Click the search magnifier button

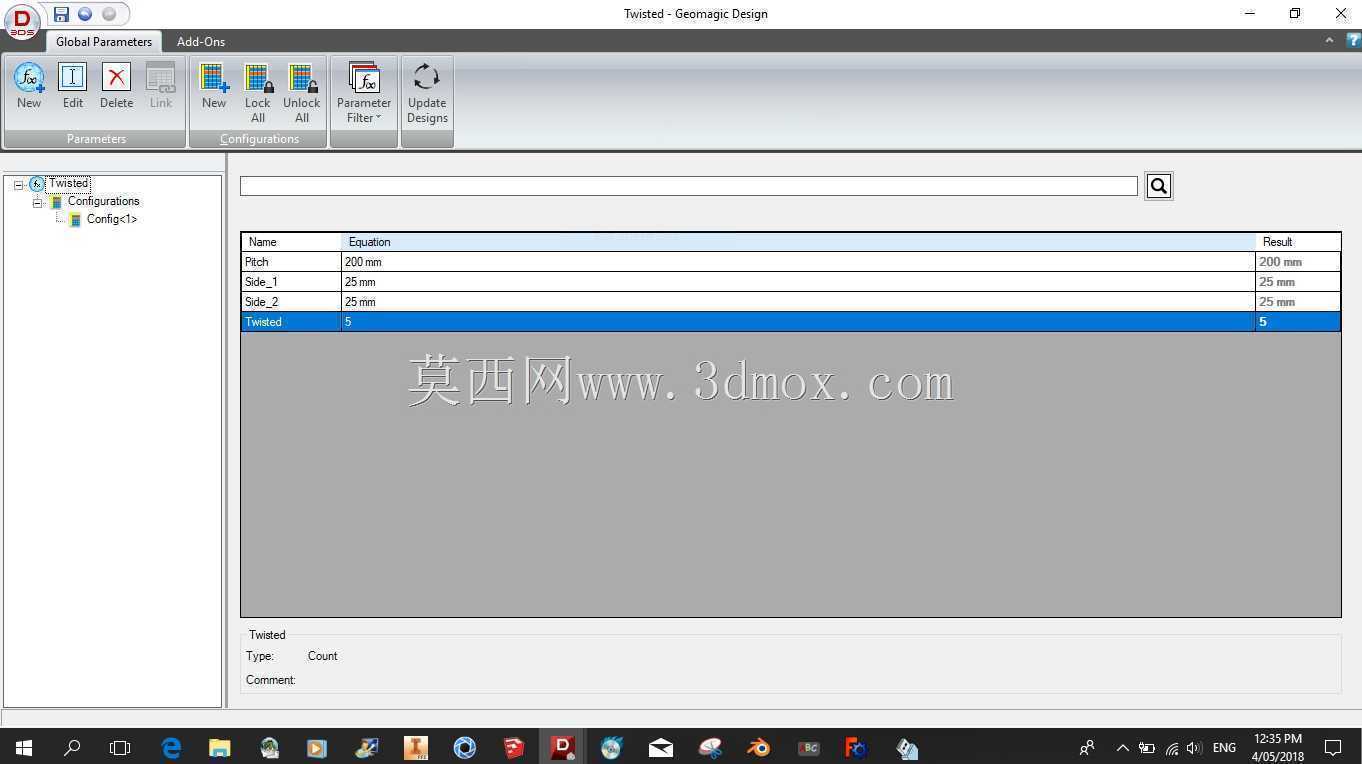pyautogui.click(x=1159, y=186)
